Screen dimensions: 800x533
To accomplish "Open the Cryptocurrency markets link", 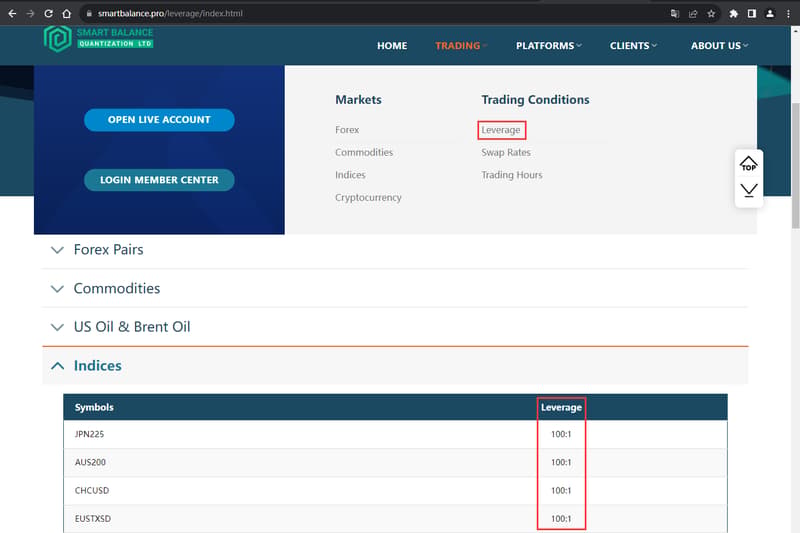I will [368, 197].
